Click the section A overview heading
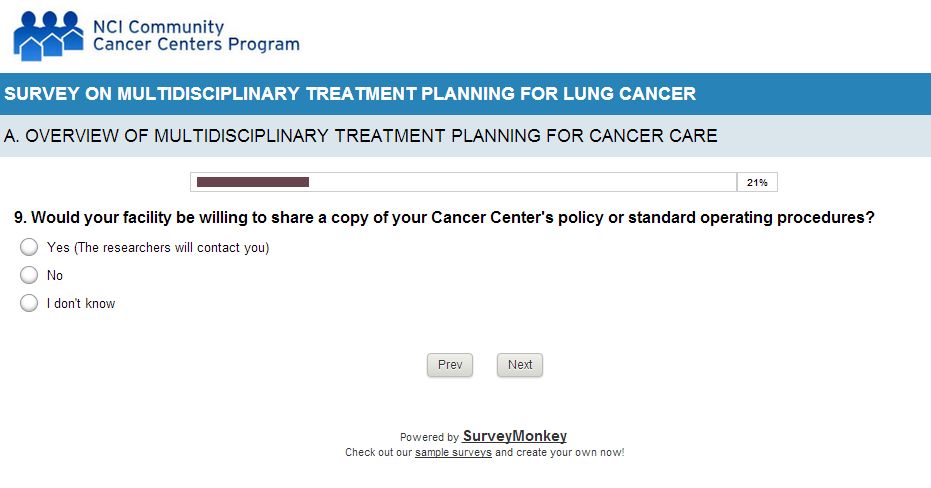Screen dimensions: 931x488 click(x=361, y=136)
